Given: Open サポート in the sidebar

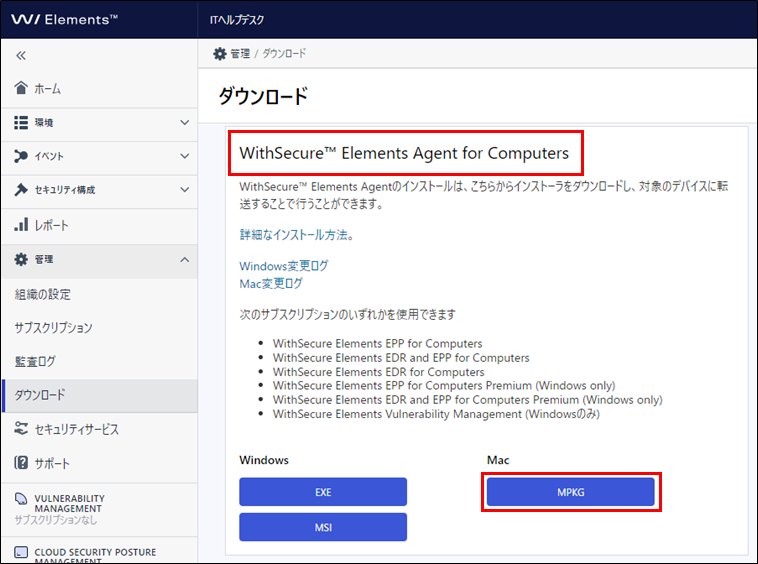Looking at the screenshot, I should point(99,463).
